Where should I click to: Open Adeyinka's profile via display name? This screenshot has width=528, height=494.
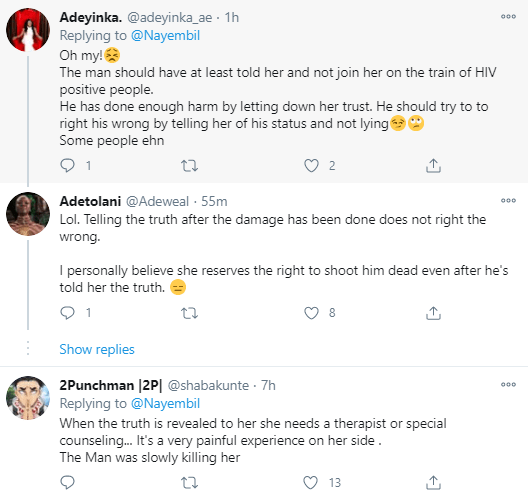(91, 17)
